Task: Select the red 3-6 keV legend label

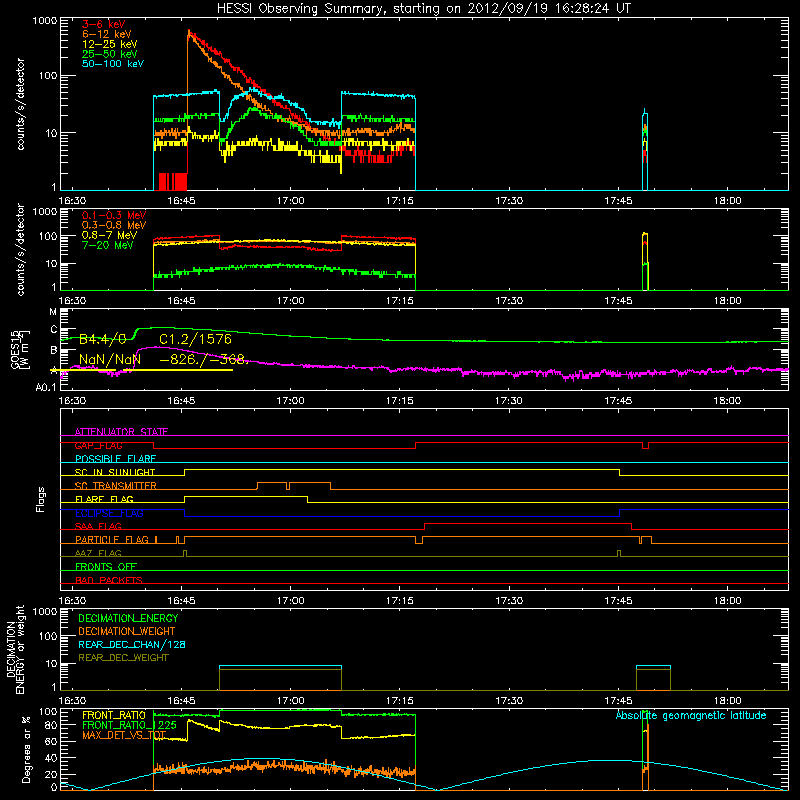Action: (104, 24)
